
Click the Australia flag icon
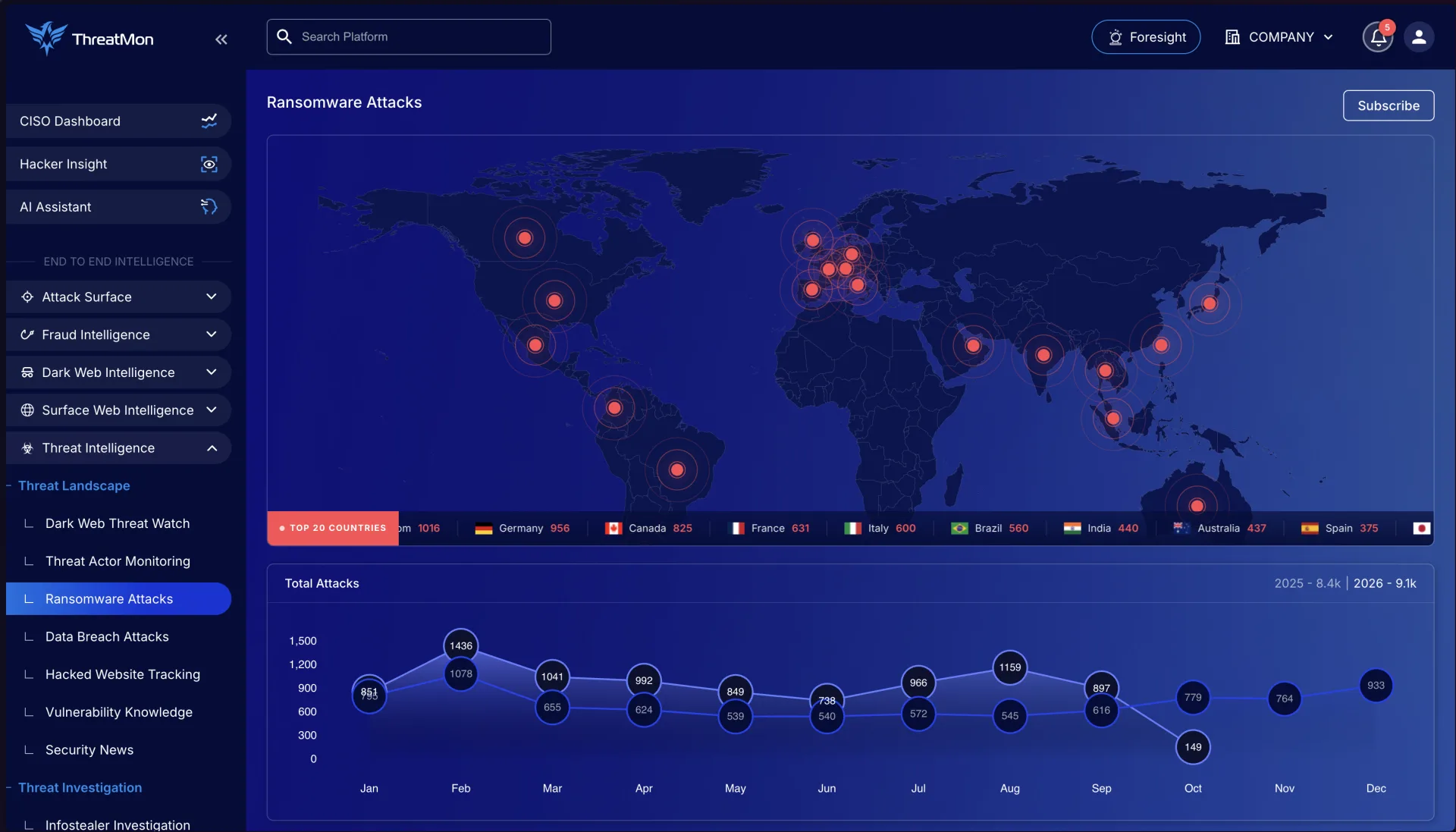[1181, 529]
